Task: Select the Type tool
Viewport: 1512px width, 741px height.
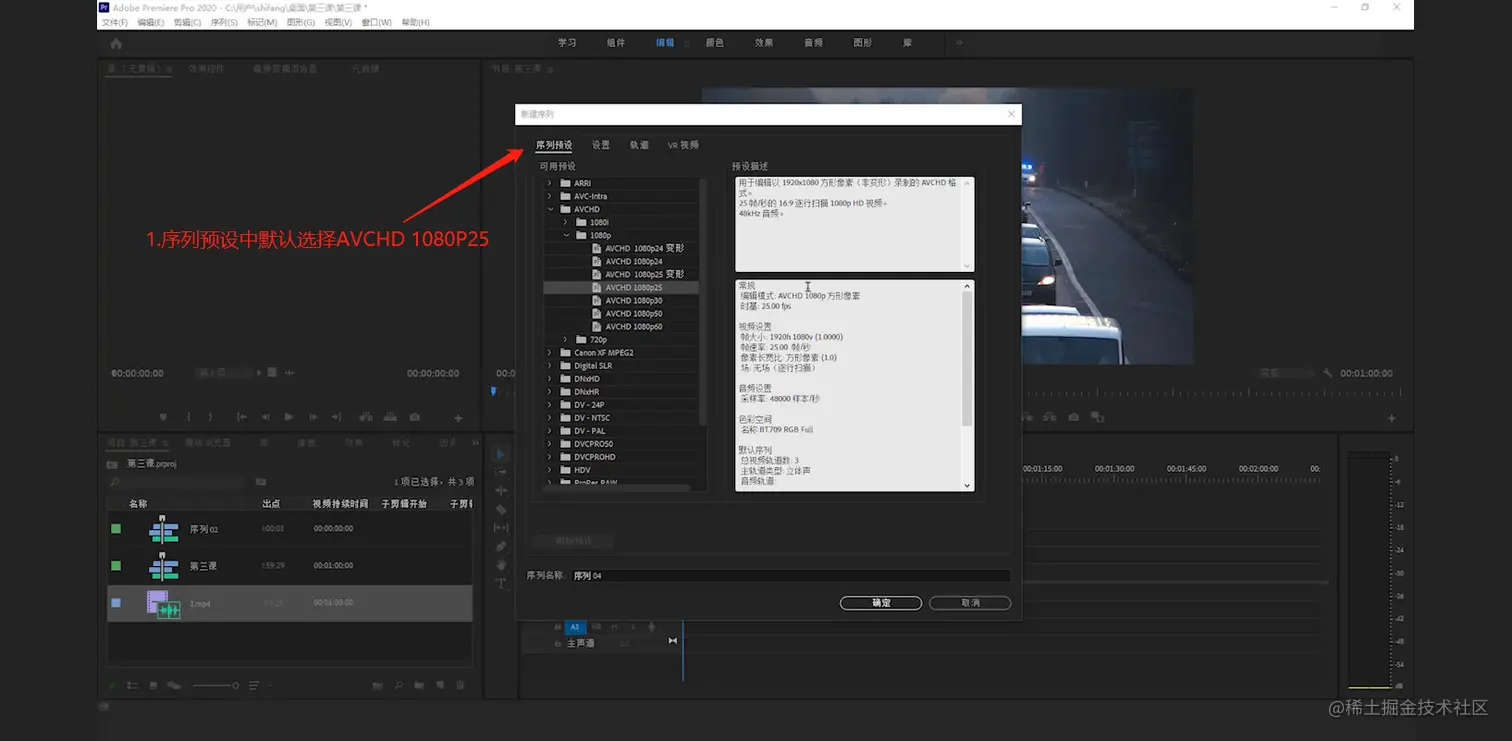Action: 501,583
